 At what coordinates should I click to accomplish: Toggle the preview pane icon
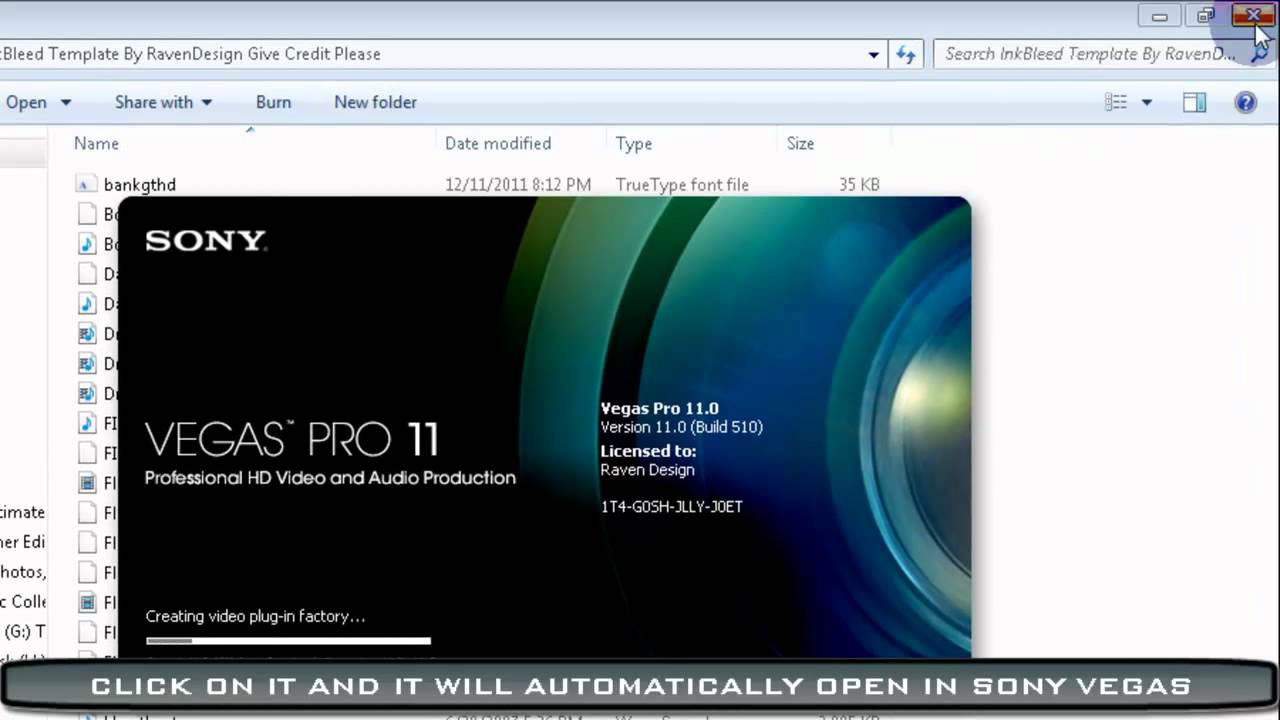tap(1194, 102)
